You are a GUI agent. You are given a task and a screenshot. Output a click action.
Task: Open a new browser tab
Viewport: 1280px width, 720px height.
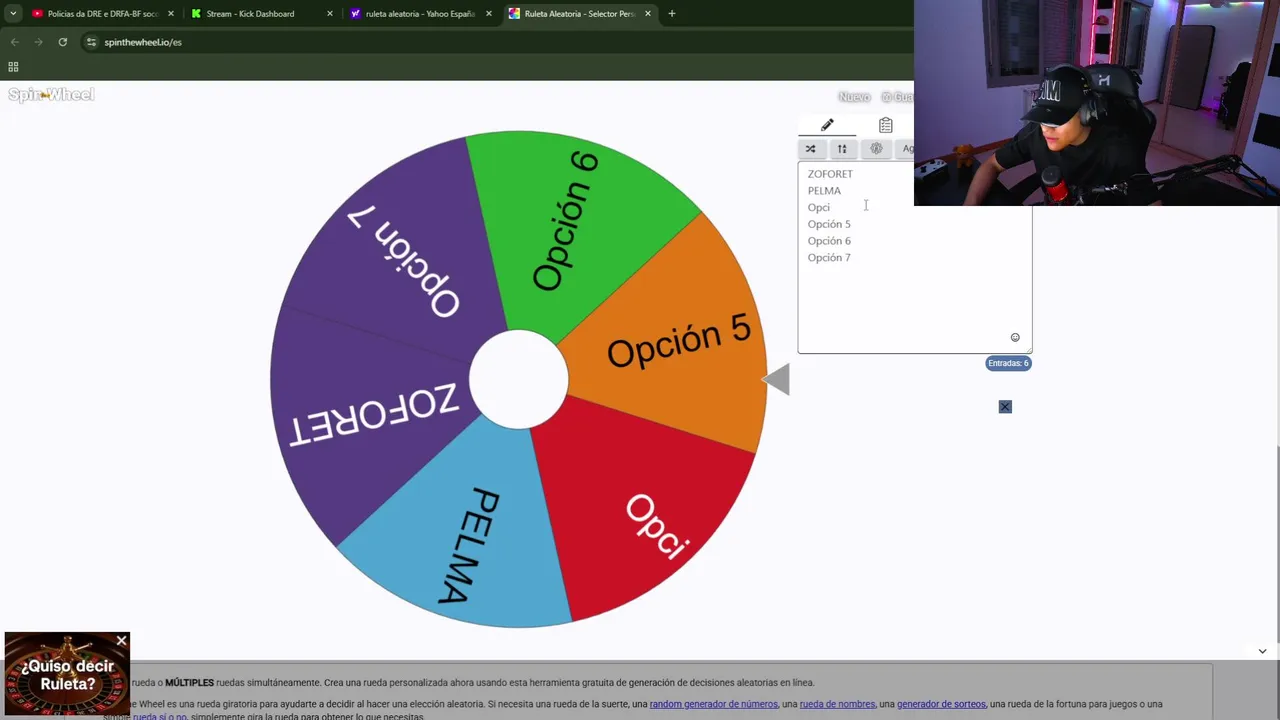[x=672, y=14]
